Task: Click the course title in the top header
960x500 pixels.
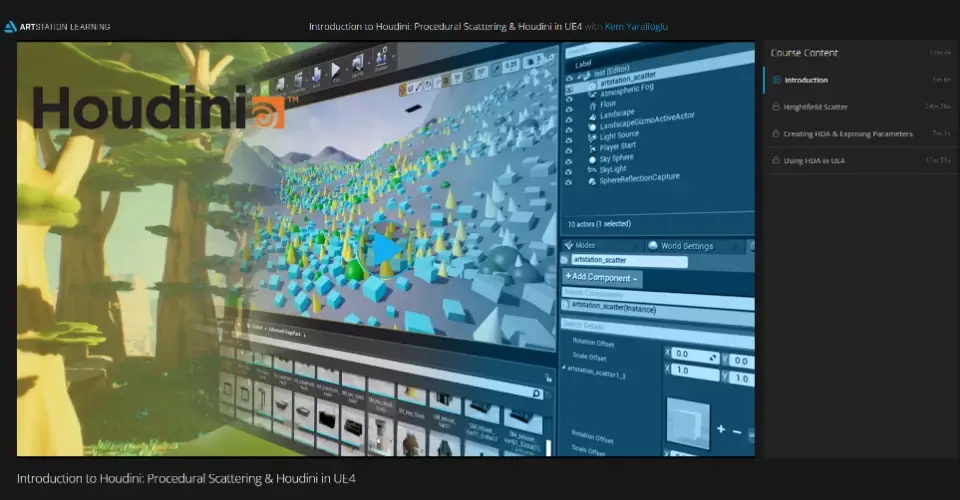Action: tap(445, 26)
